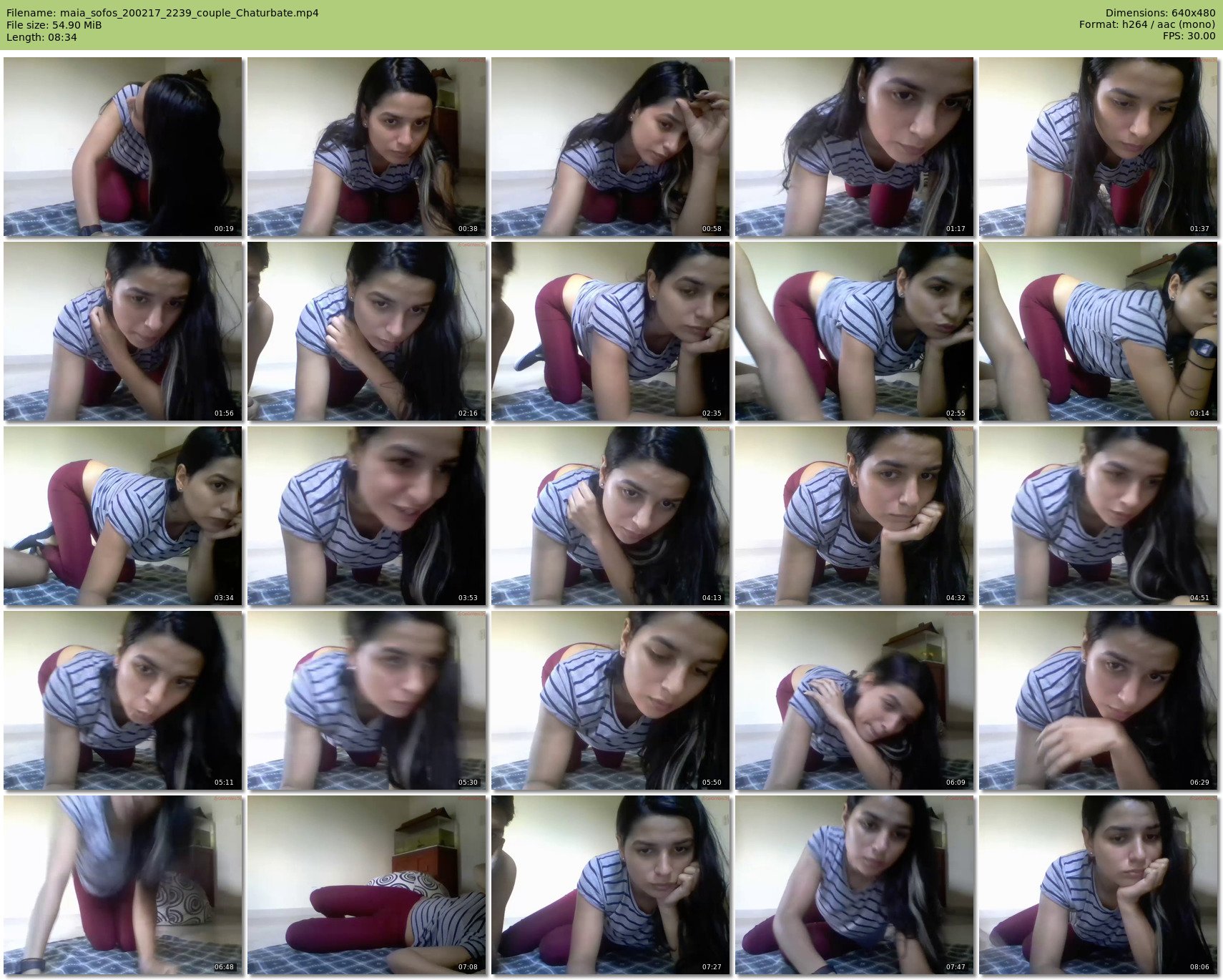Screen dimensions: 1223x980
Task: Open the 02:16 preview frame
Action: (367, 331)
